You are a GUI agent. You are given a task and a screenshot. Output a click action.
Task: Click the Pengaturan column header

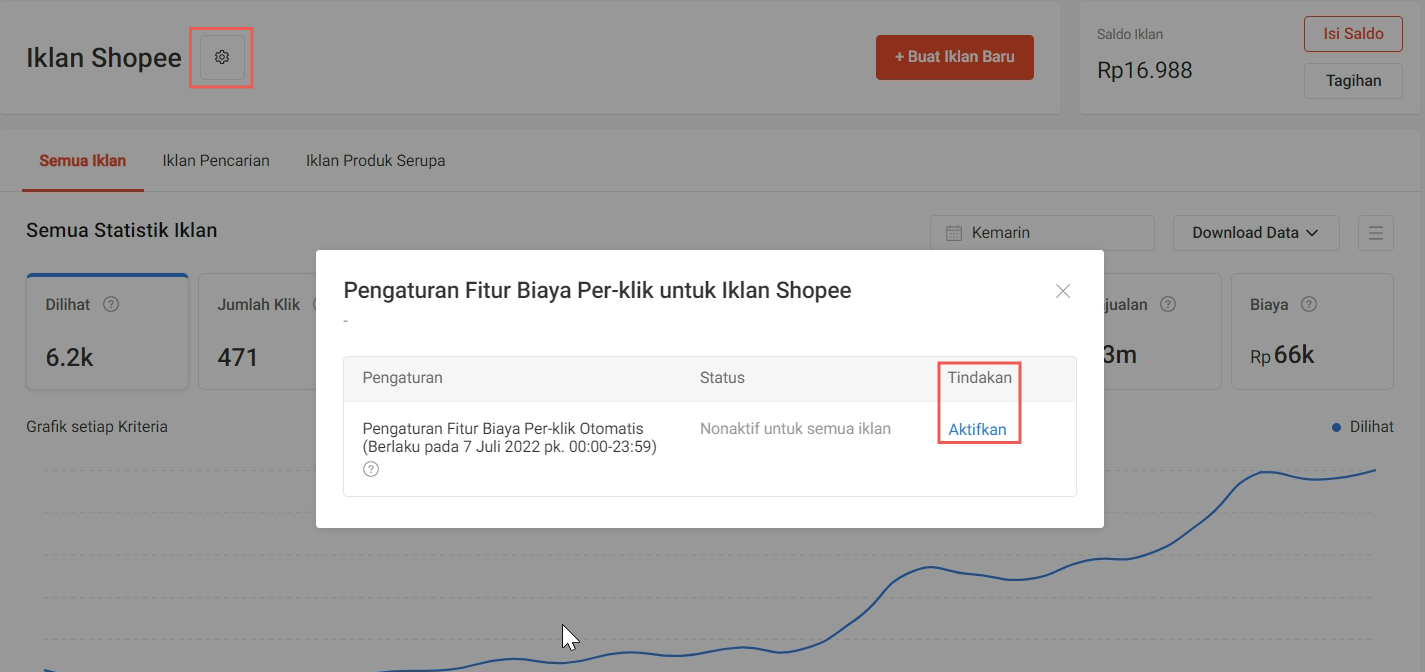point(402,378)
